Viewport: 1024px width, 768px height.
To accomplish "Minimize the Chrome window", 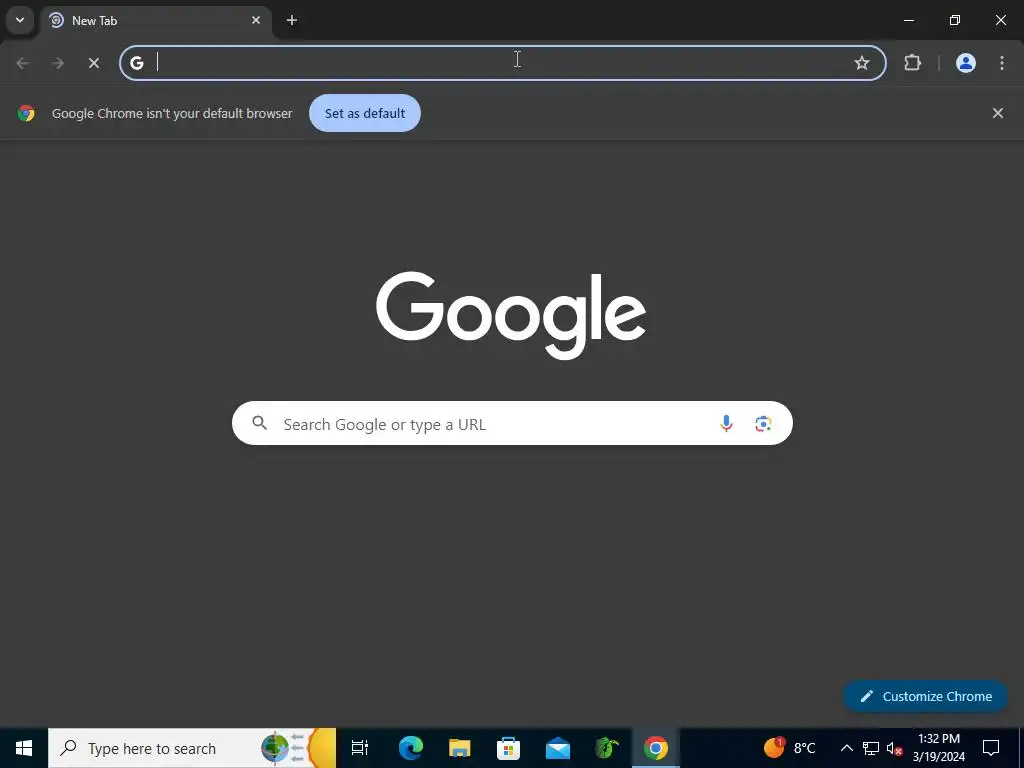I will pyautogui.click(x=908, y=20).
